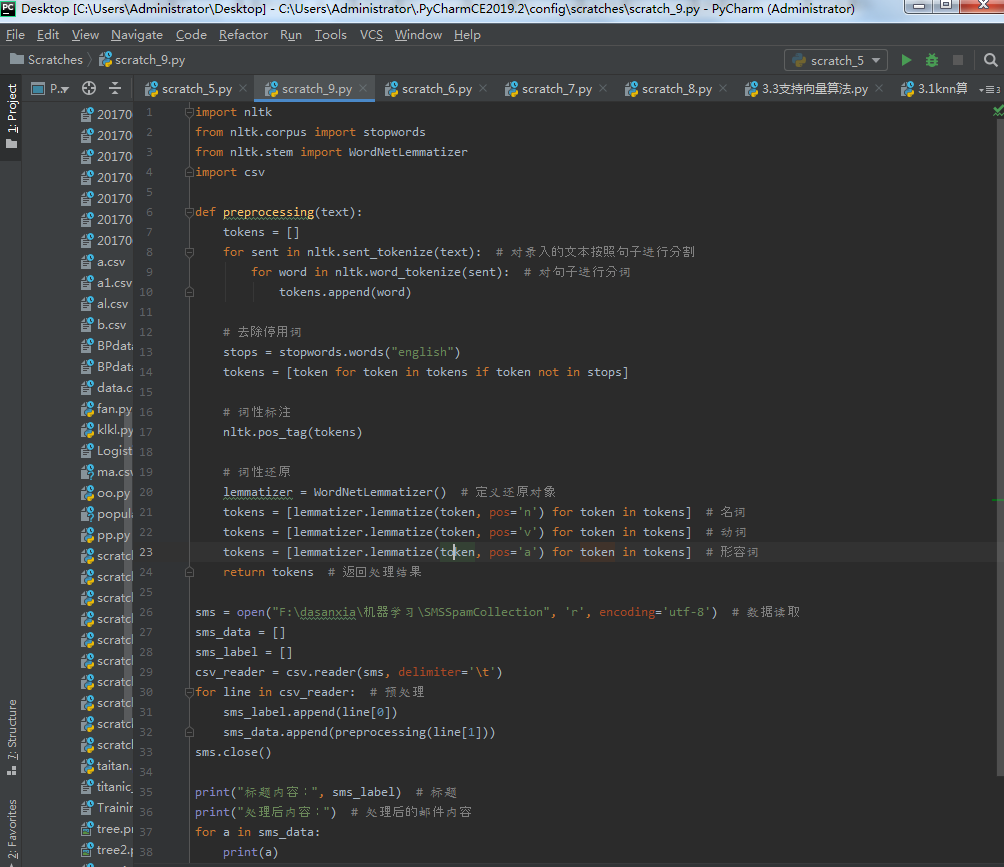
Task: Collapse for line in csv_reader loop
Action: pyautogui.click(x=189, y=692)
